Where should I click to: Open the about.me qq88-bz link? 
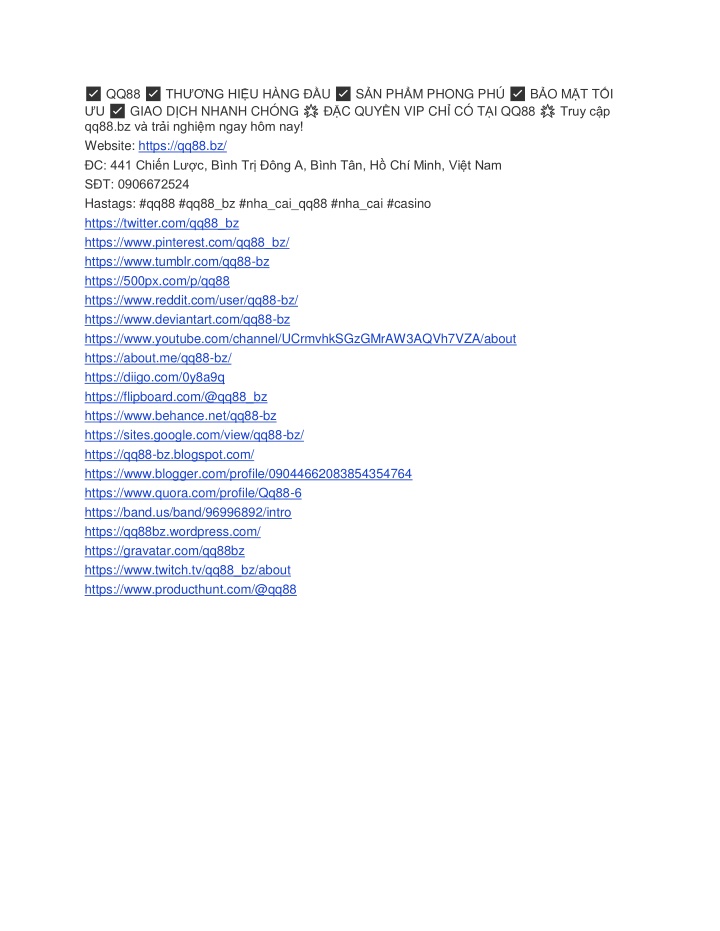158,358
